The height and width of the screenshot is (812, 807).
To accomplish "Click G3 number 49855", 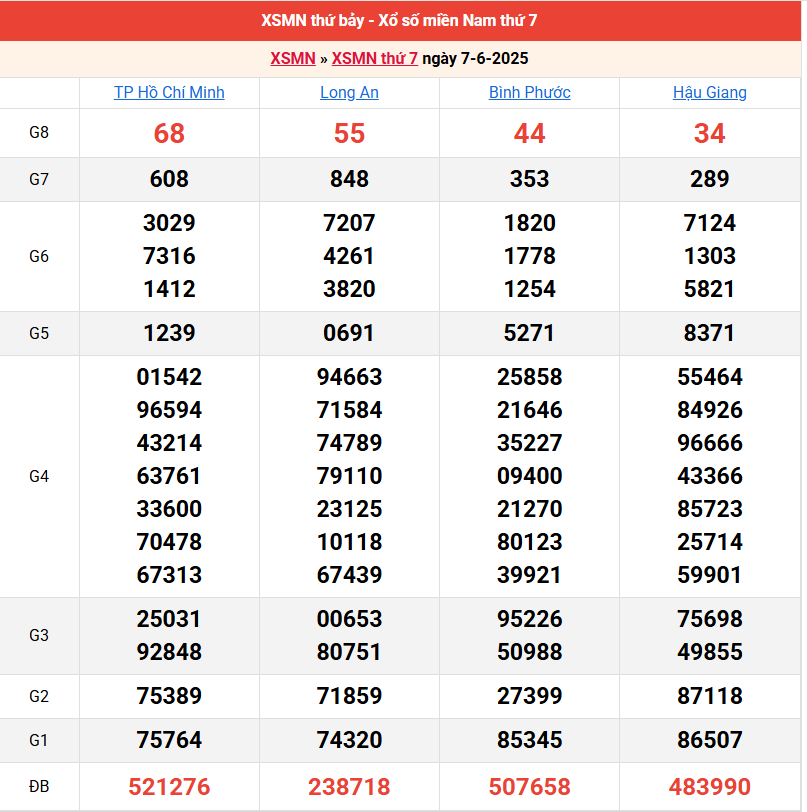I will click(x=710, y=652).
